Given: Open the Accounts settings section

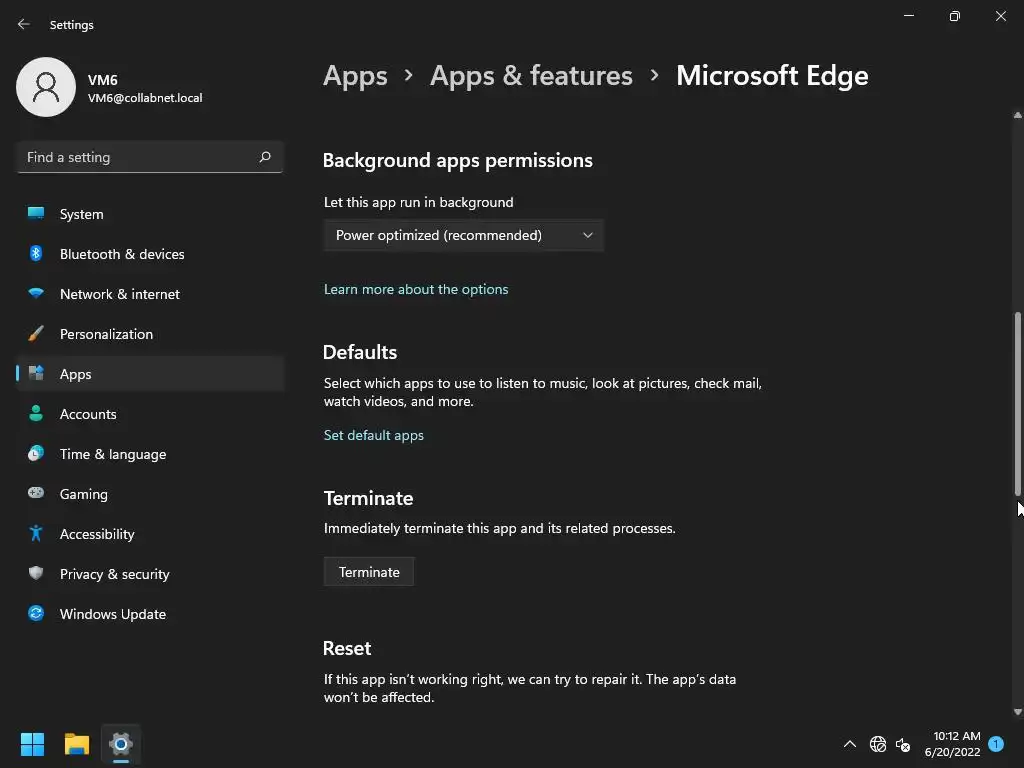Looking at the screenshot, I should click(x=88, y=414).
